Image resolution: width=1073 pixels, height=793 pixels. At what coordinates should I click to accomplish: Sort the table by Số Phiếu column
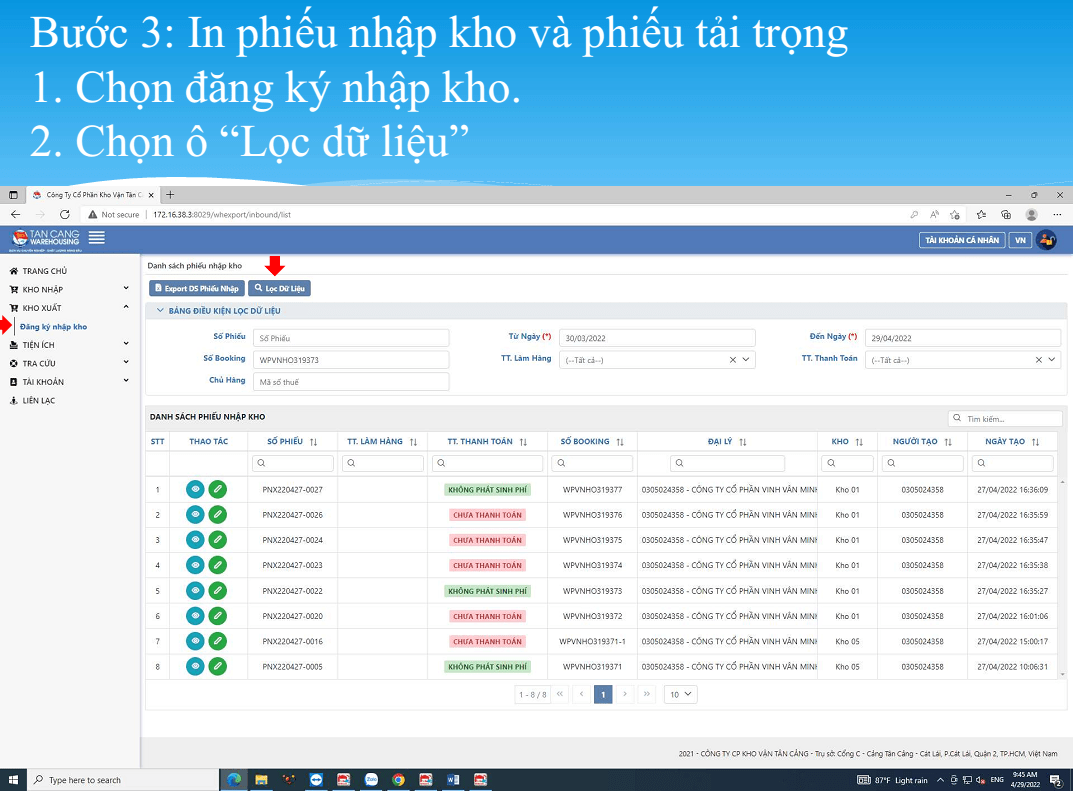[313, 442]
